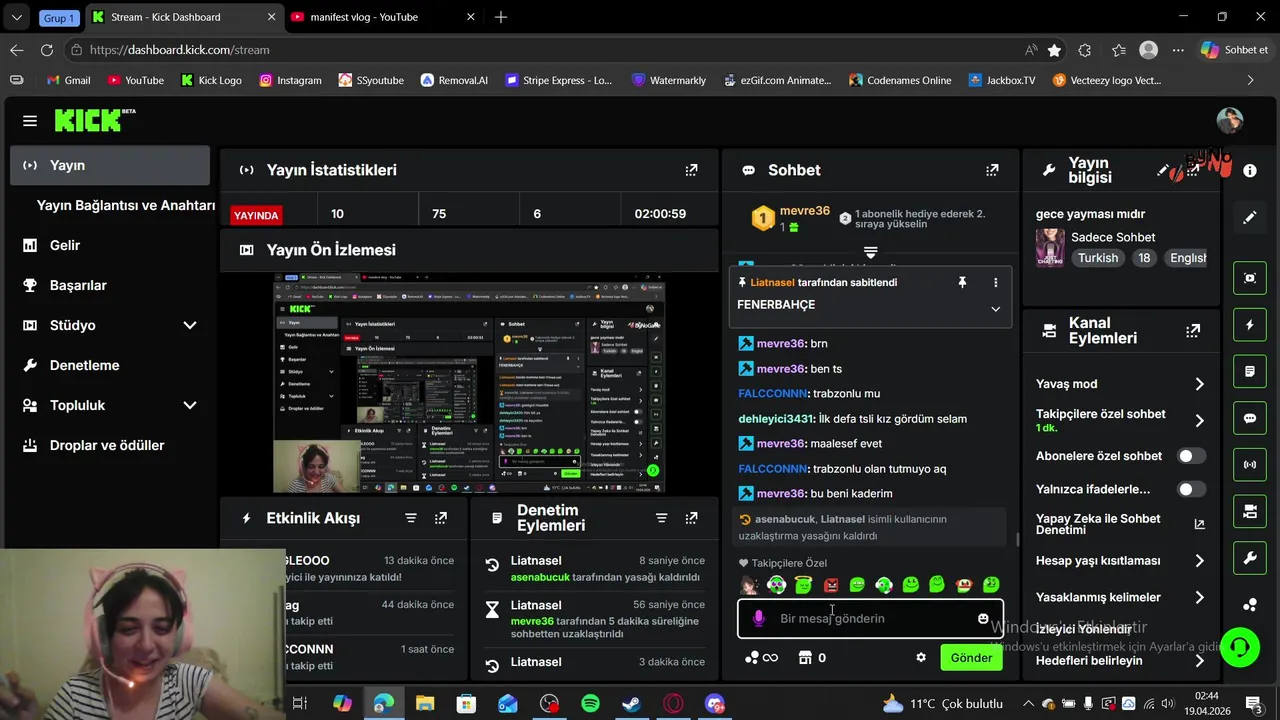1280x720 pixels.
Task: Open chat settings gear icon
Action: [x=921, y=658]
